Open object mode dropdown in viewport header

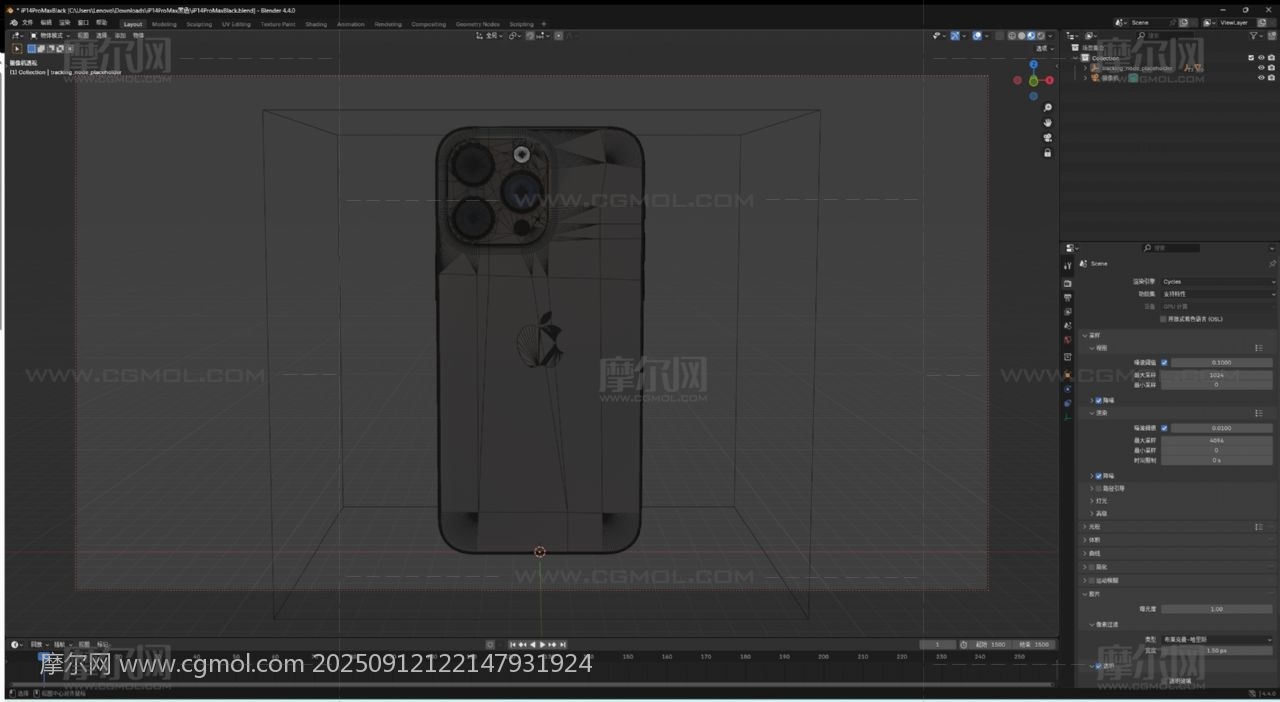[50, 35]
